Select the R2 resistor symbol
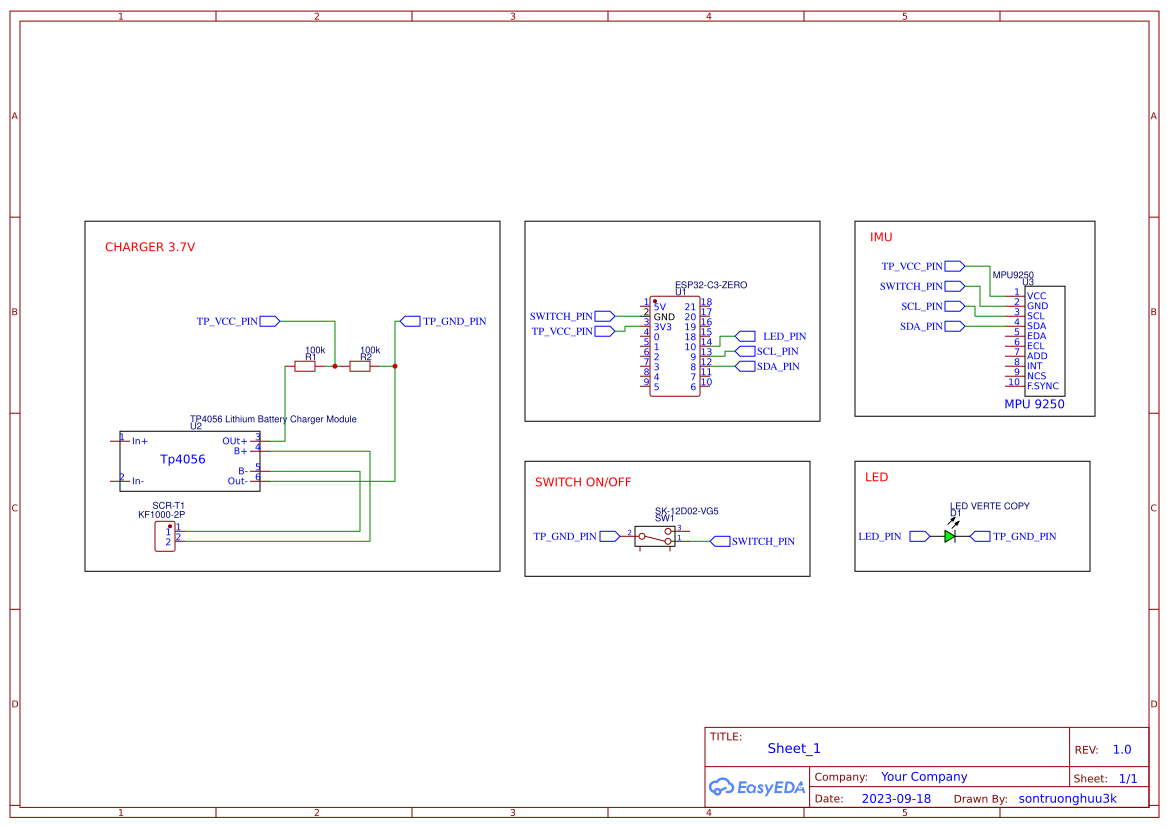Screen dimensions: 1169x828 coord(360,367)
